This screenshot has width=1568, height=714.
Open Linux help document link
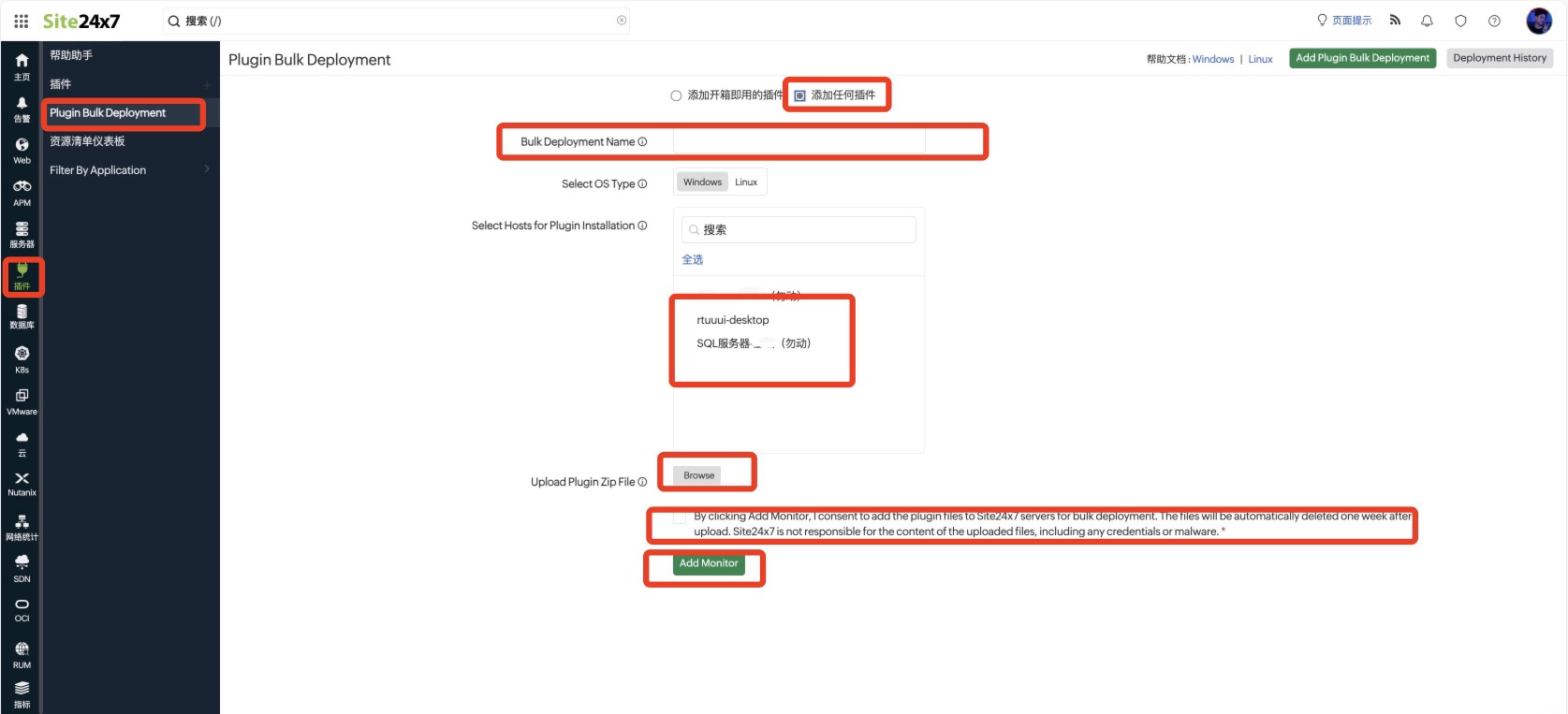click(1260, 59)
